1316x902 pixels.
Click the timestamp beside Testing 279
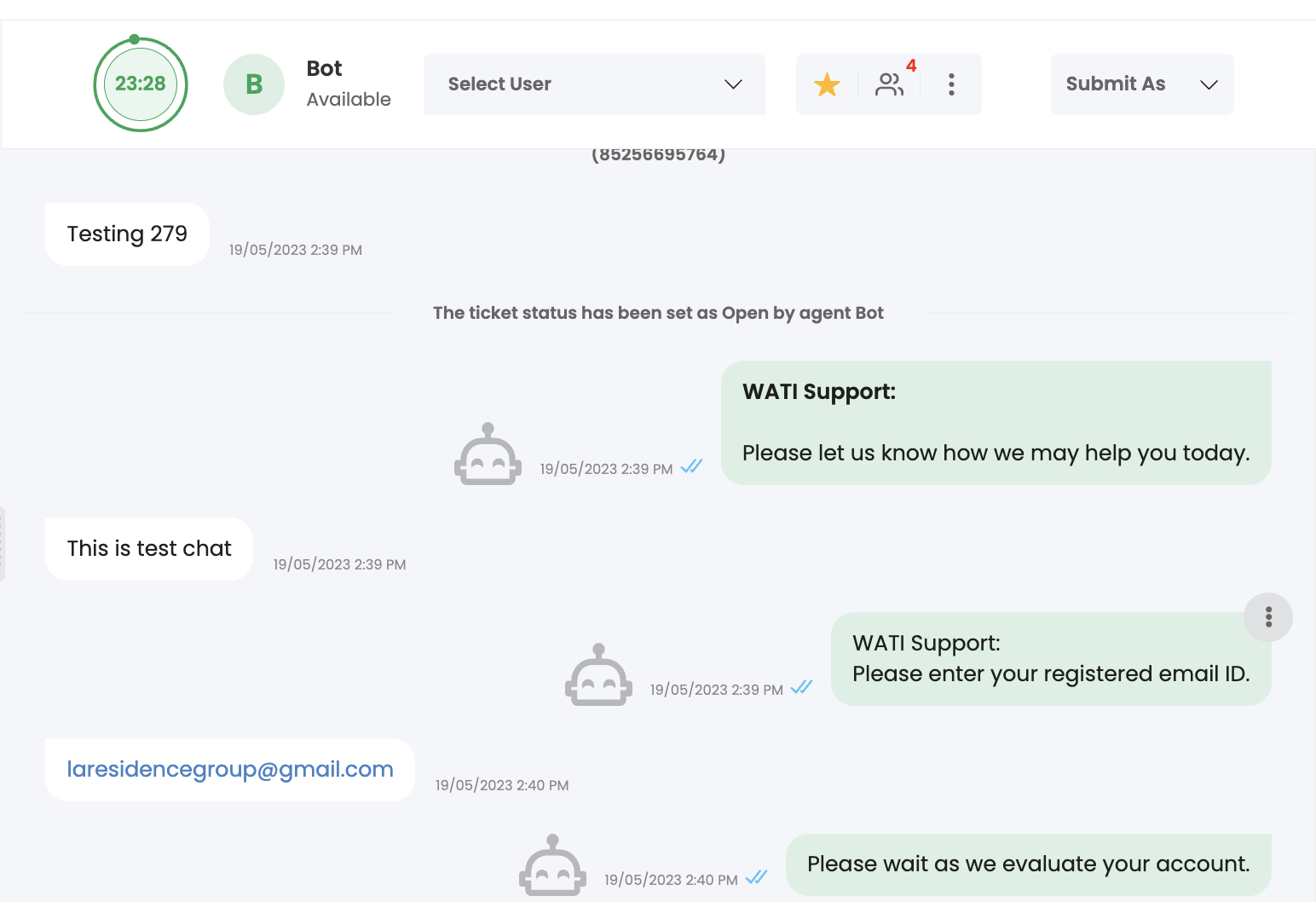point(296,250)
